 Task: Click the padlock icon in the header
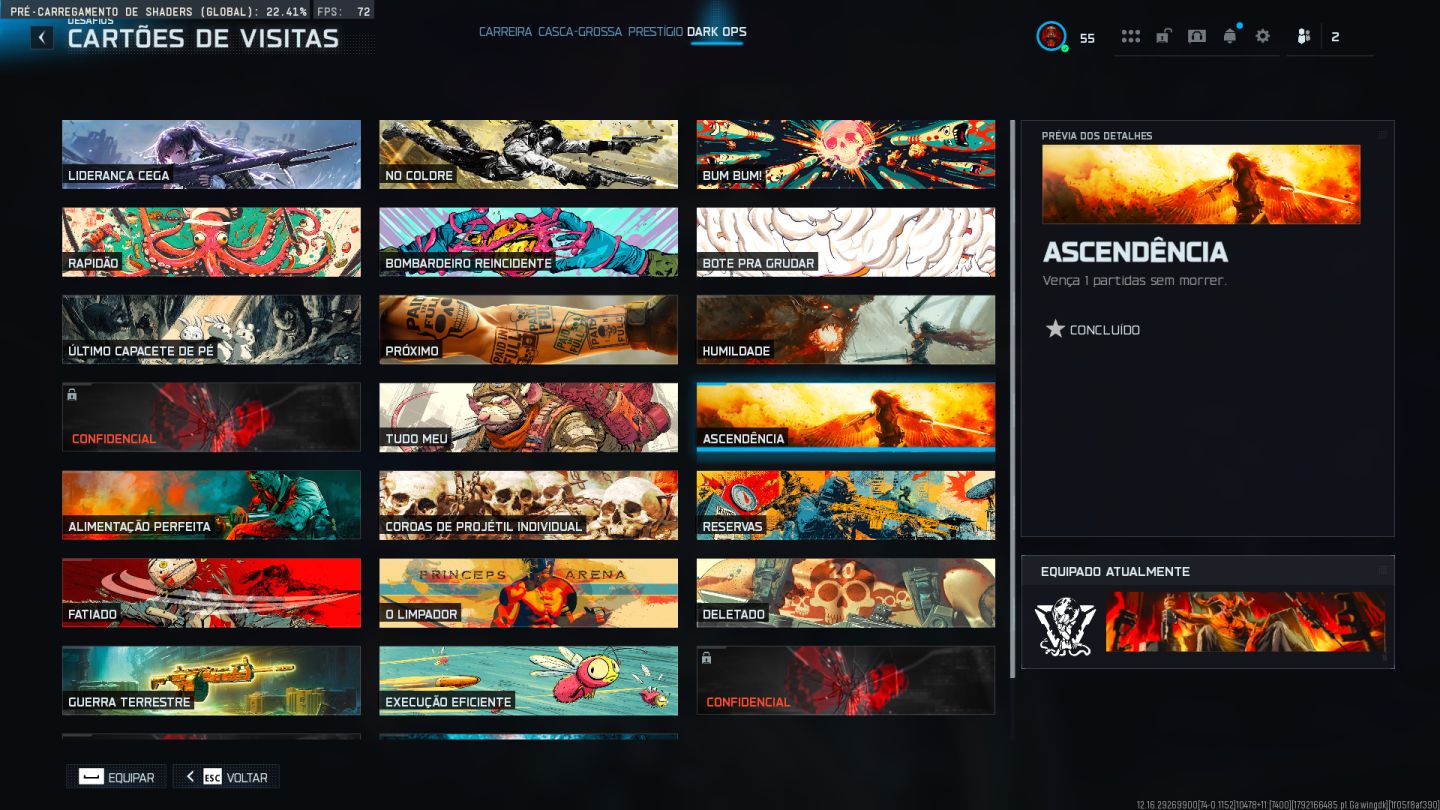[x=1164, y=36]
